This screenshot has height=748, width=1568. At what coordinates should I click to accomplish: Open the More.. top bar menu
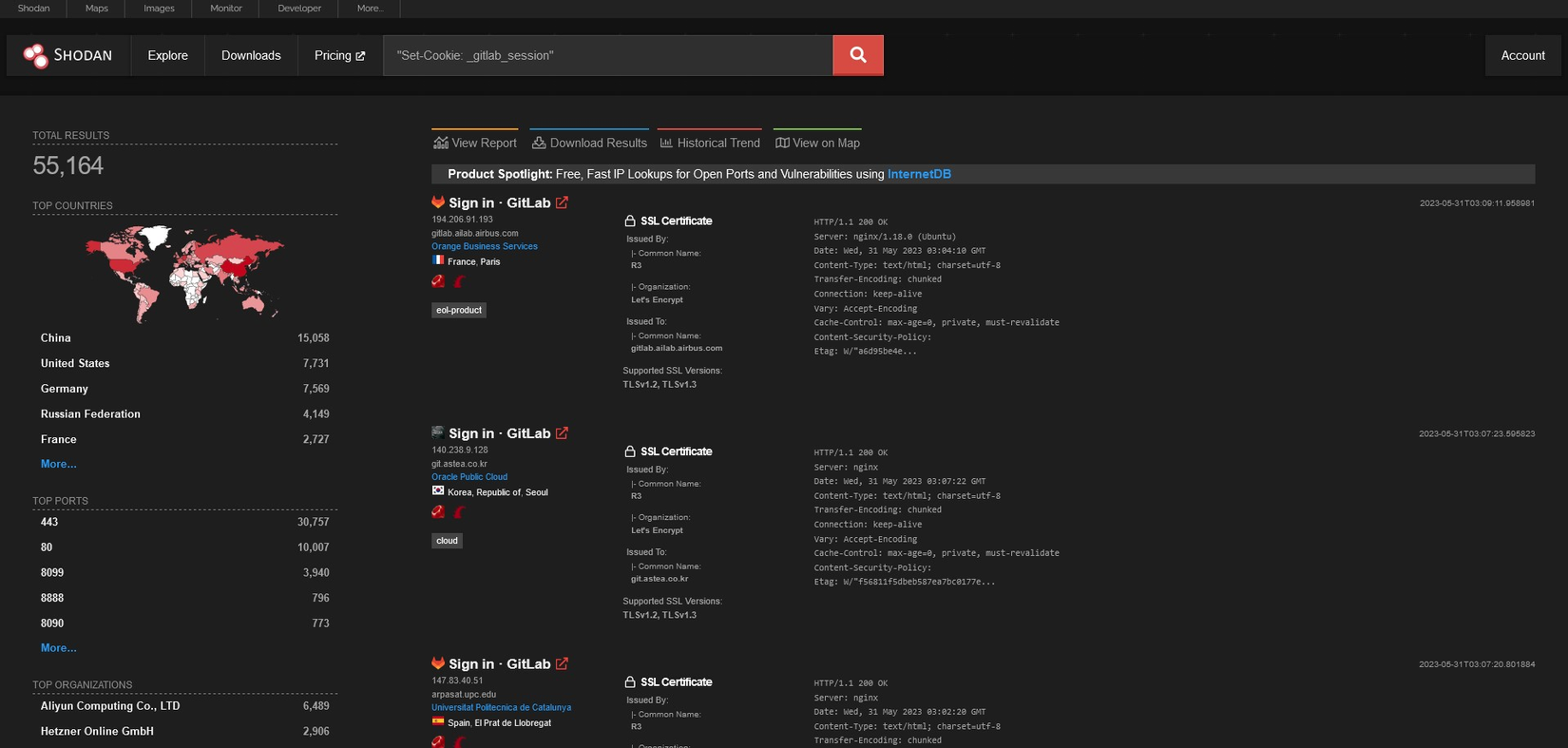point(371,9)
